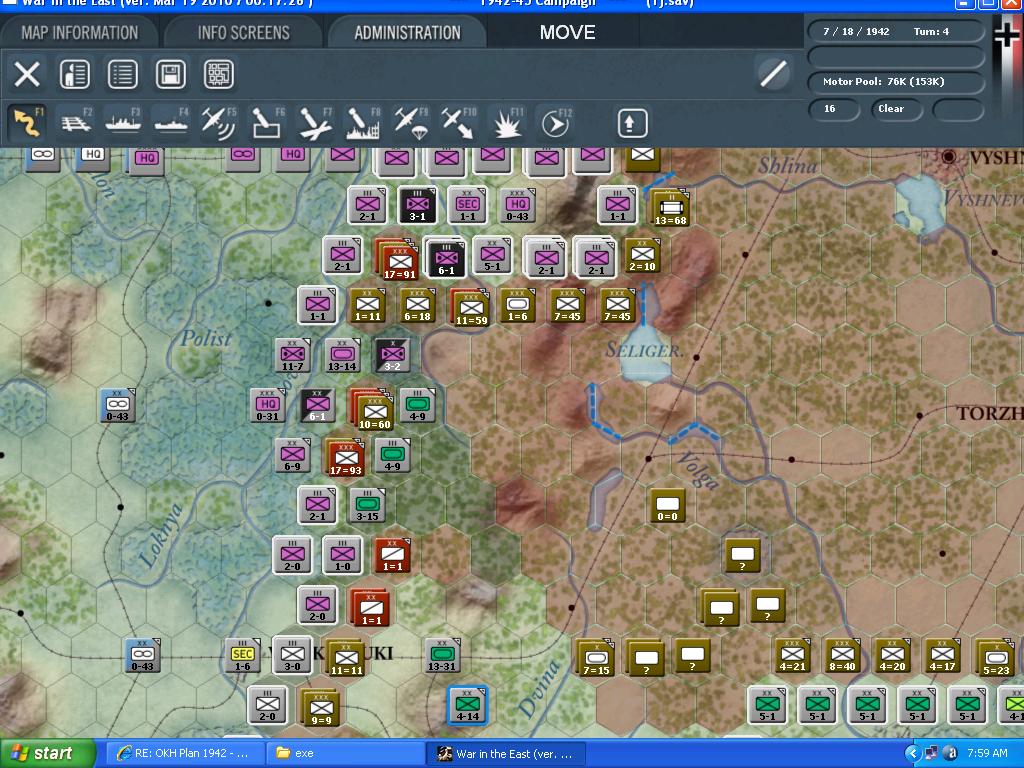Select the 1=6 Soviet unit
The height and width of the screenshot is (768, 1024).
517,306
